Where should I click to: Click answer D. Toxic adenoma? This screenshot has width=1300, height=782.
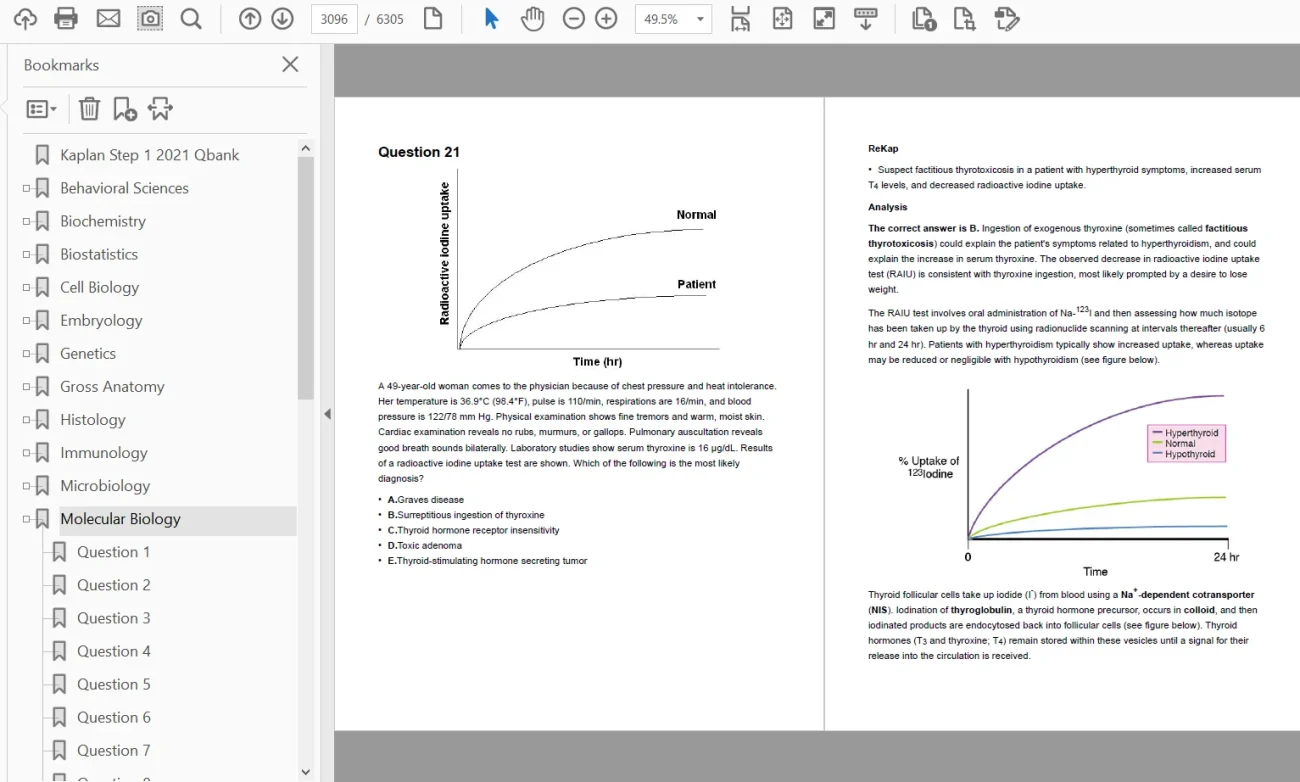425,546
